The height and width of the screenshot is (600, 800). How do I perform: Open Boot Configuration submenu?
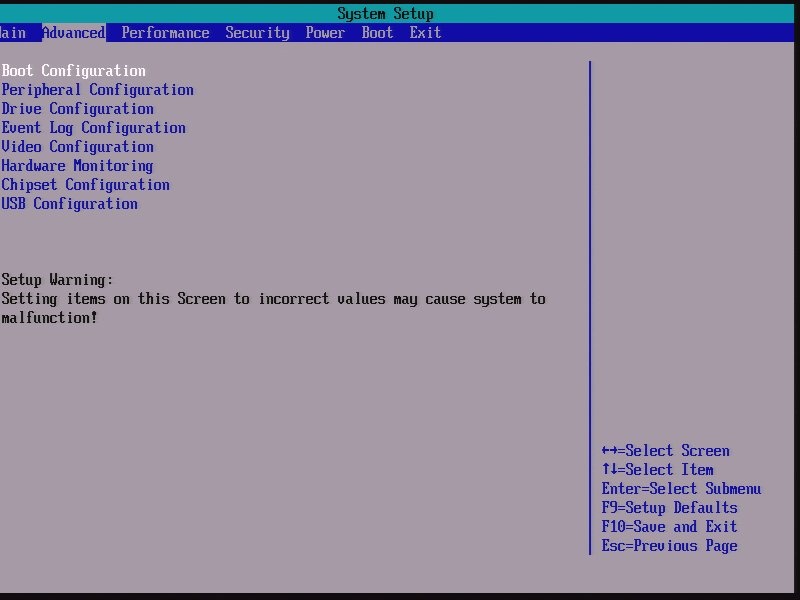[73, 70]
